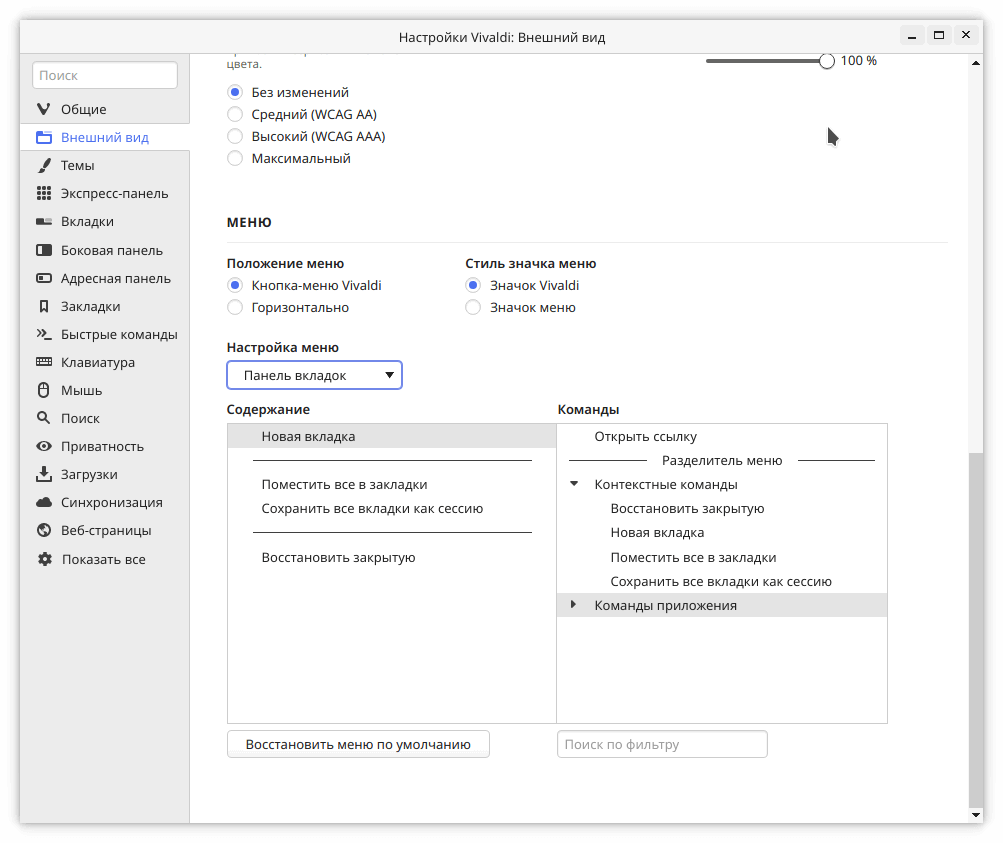Select Средний (WCAG AA) contrast
The width and height of the screenshot is (1003, 843).
point(235,114)
